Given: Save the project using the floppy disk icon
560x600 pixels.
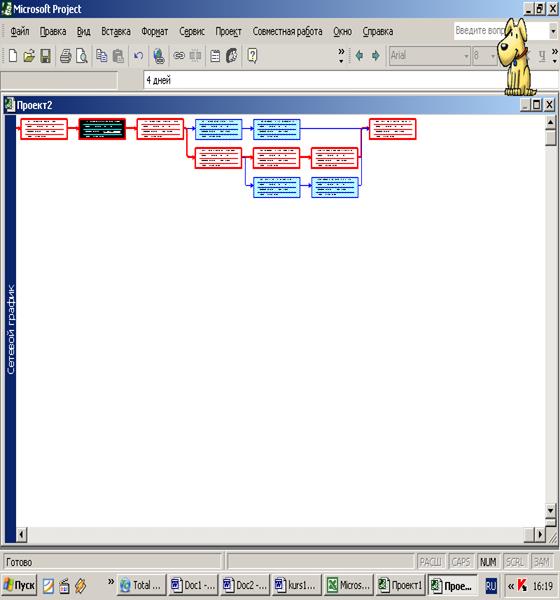Looking at the screenshot, I should click(46, 56).
